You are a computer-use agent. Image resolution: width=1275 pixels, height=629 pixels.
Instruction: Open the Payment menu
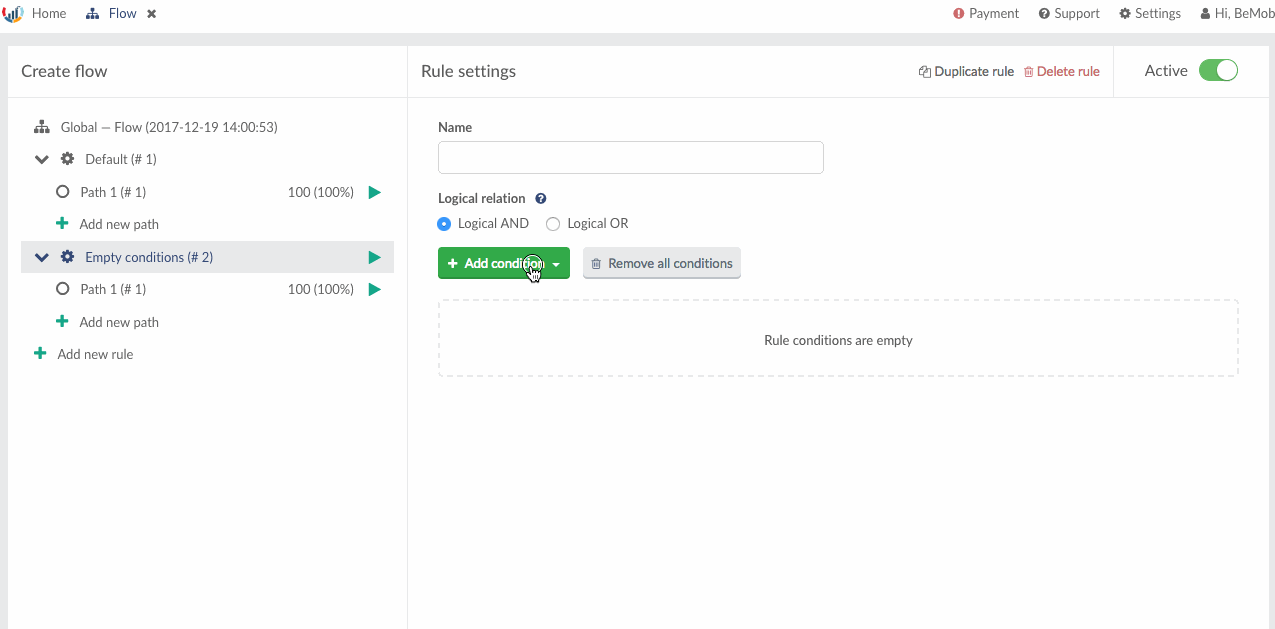(x=986, y=14)
